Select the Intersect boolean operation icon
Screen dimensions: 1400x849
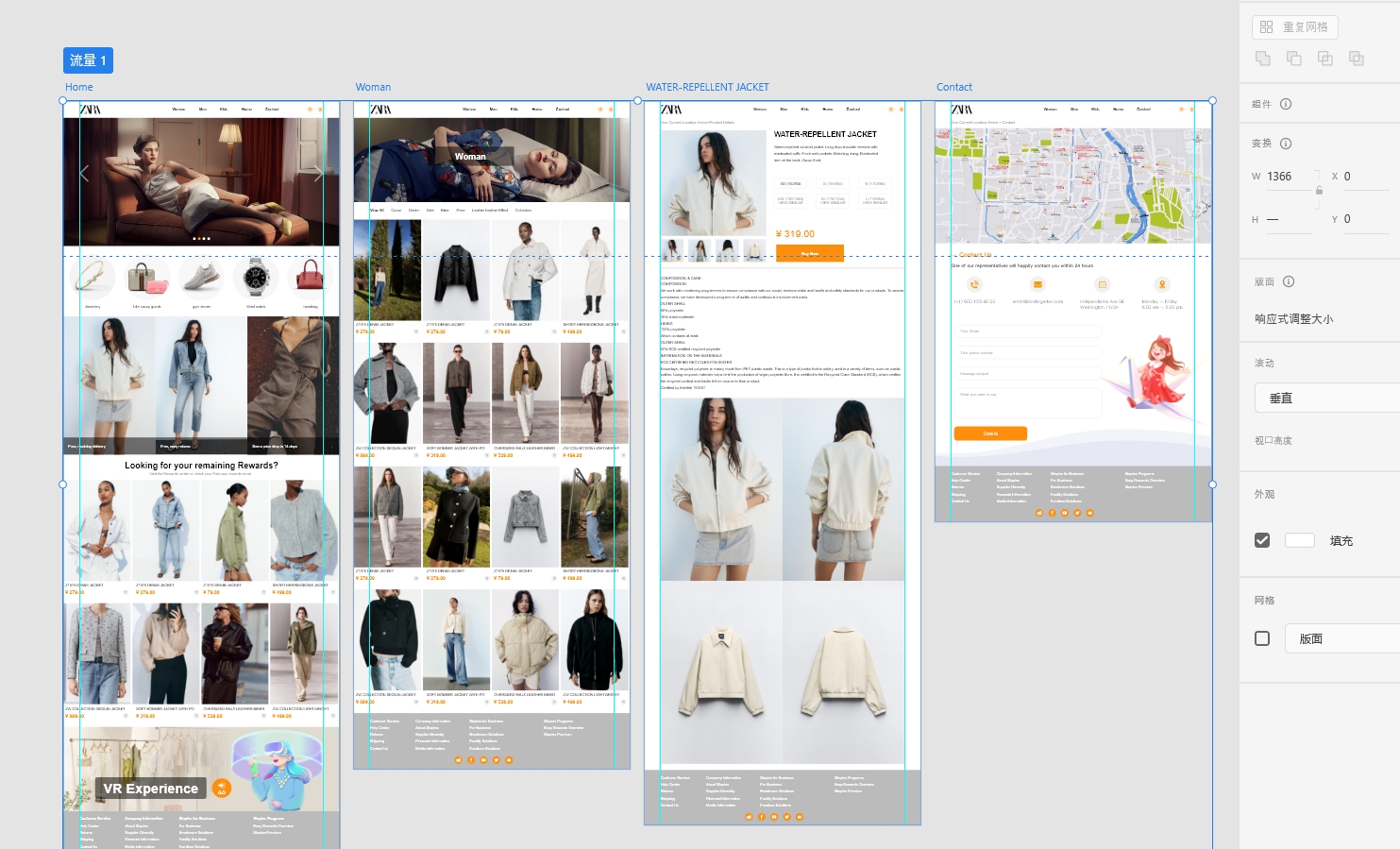(x=1324, y=59)
